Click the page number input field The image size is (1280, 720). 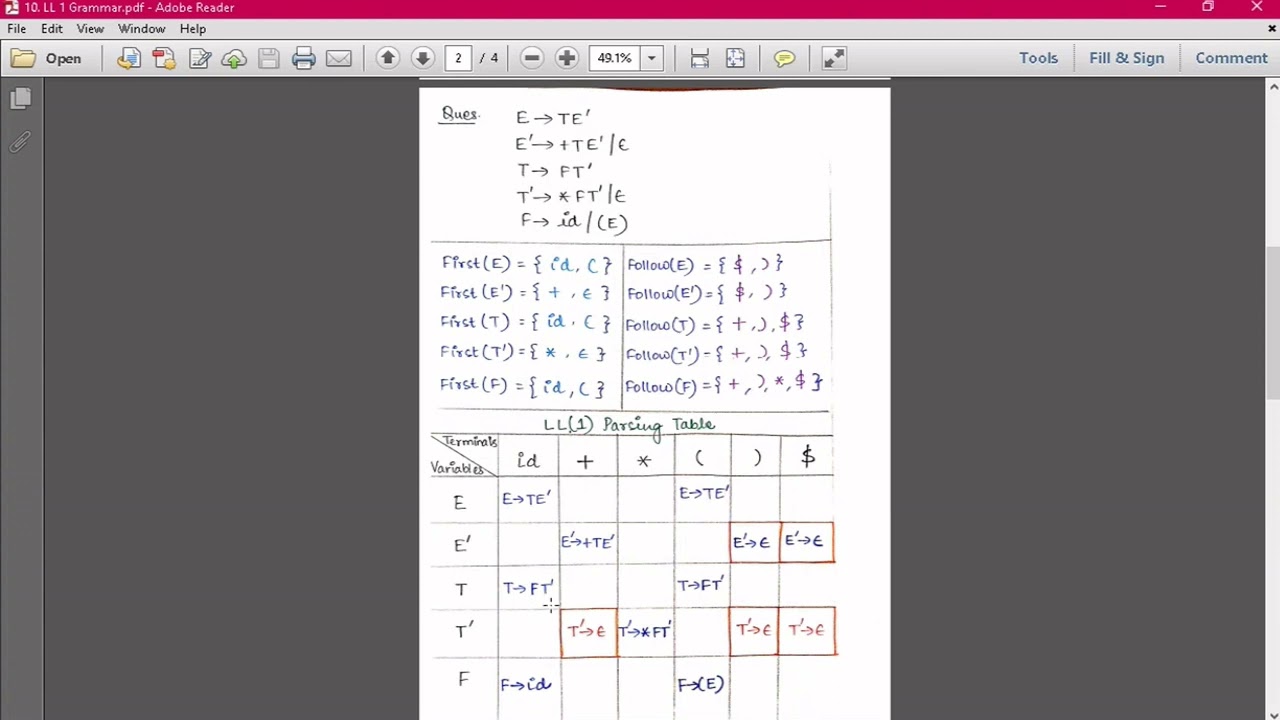coord(458,58)
